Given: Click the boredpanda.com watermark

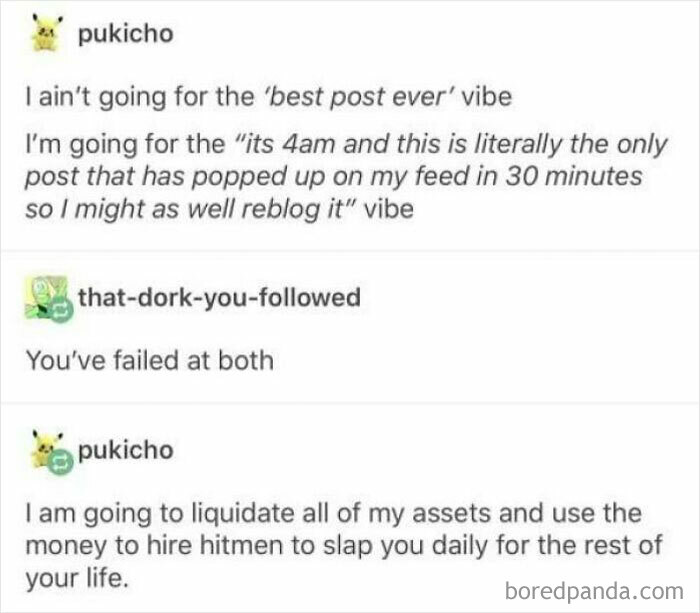Looking at the screenshot, I should (594, 592).
